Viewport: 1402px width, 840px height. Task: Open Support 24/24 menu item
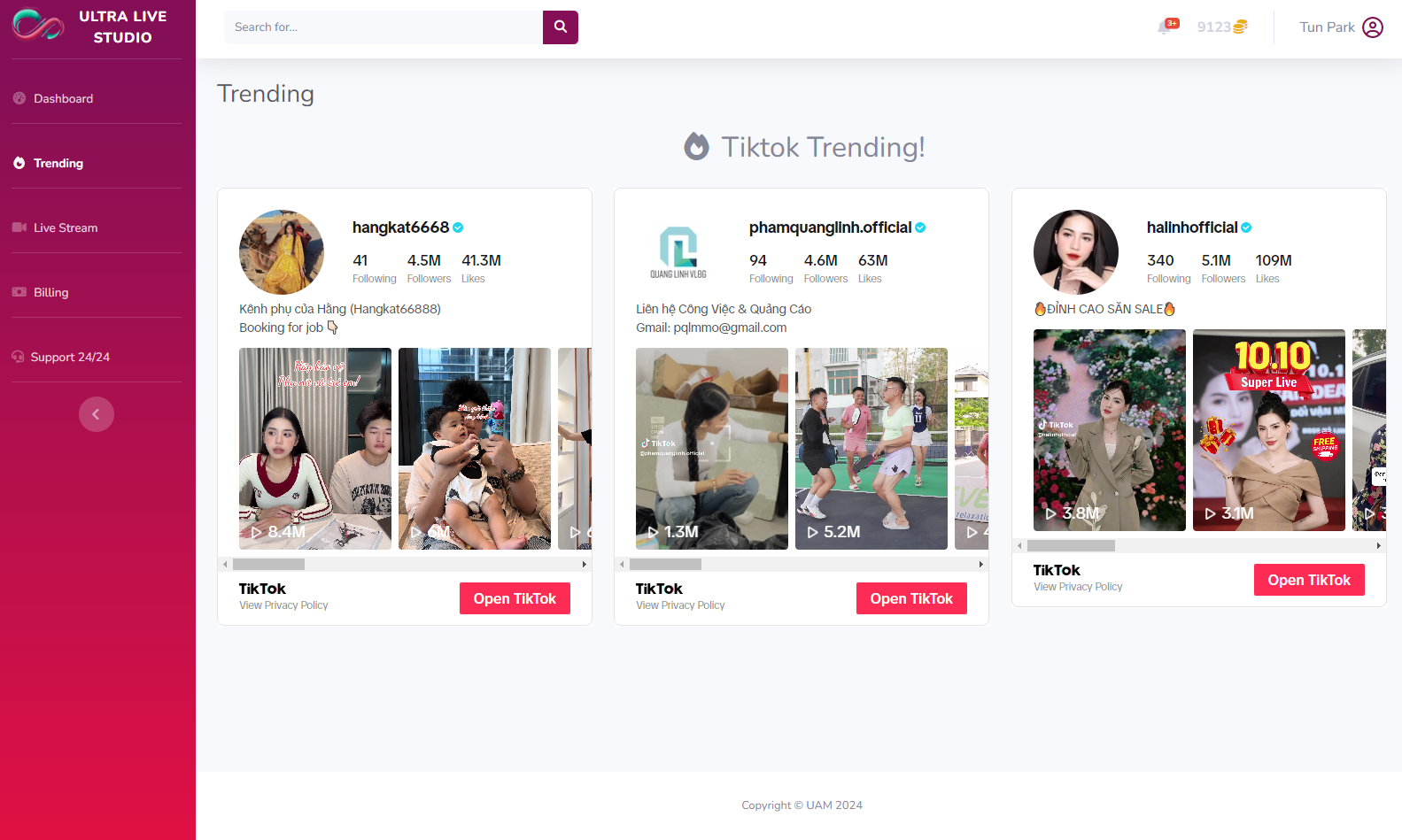[70, 357]
